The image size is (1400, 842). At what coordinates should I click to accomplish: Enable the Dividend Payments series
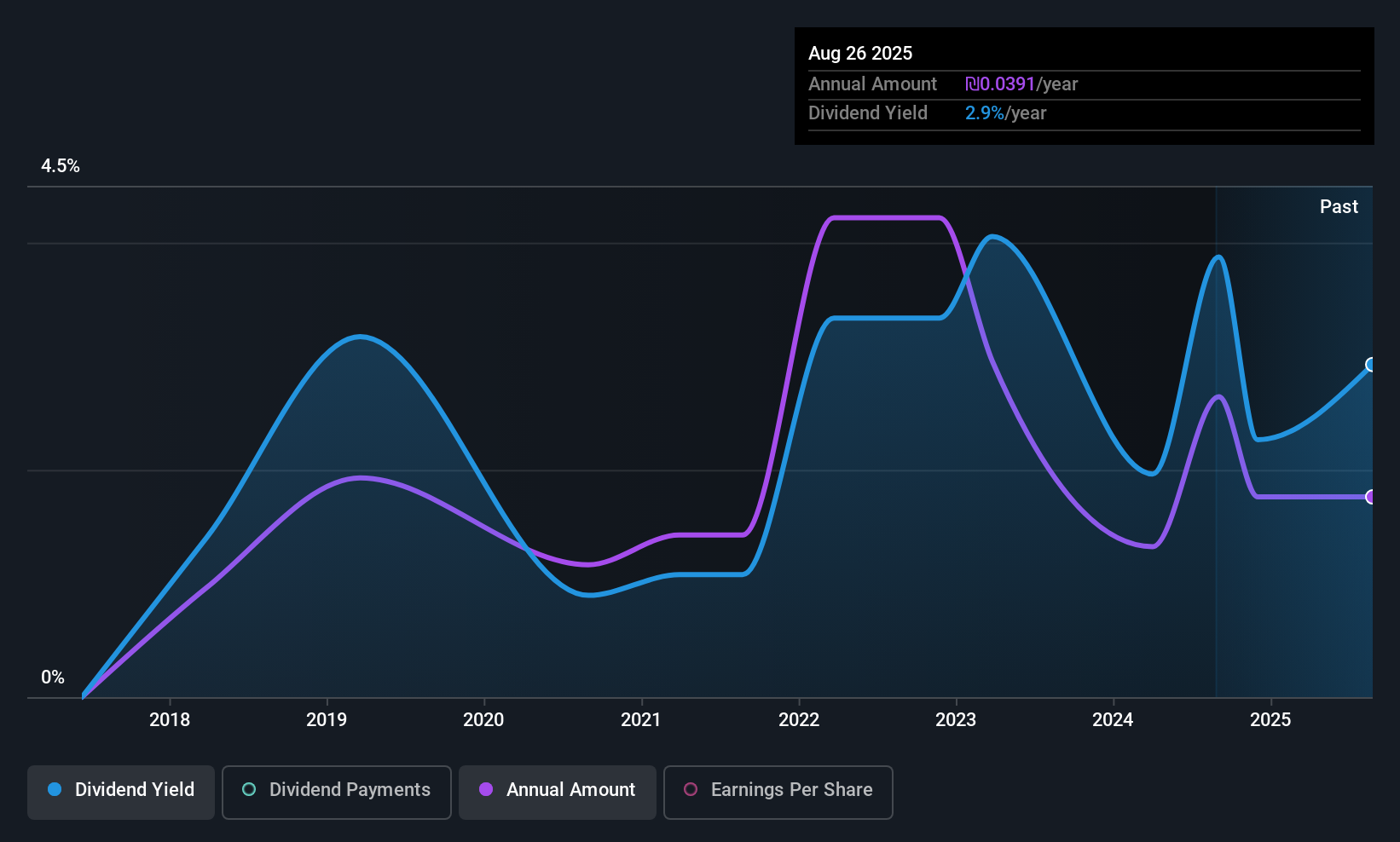337,792
